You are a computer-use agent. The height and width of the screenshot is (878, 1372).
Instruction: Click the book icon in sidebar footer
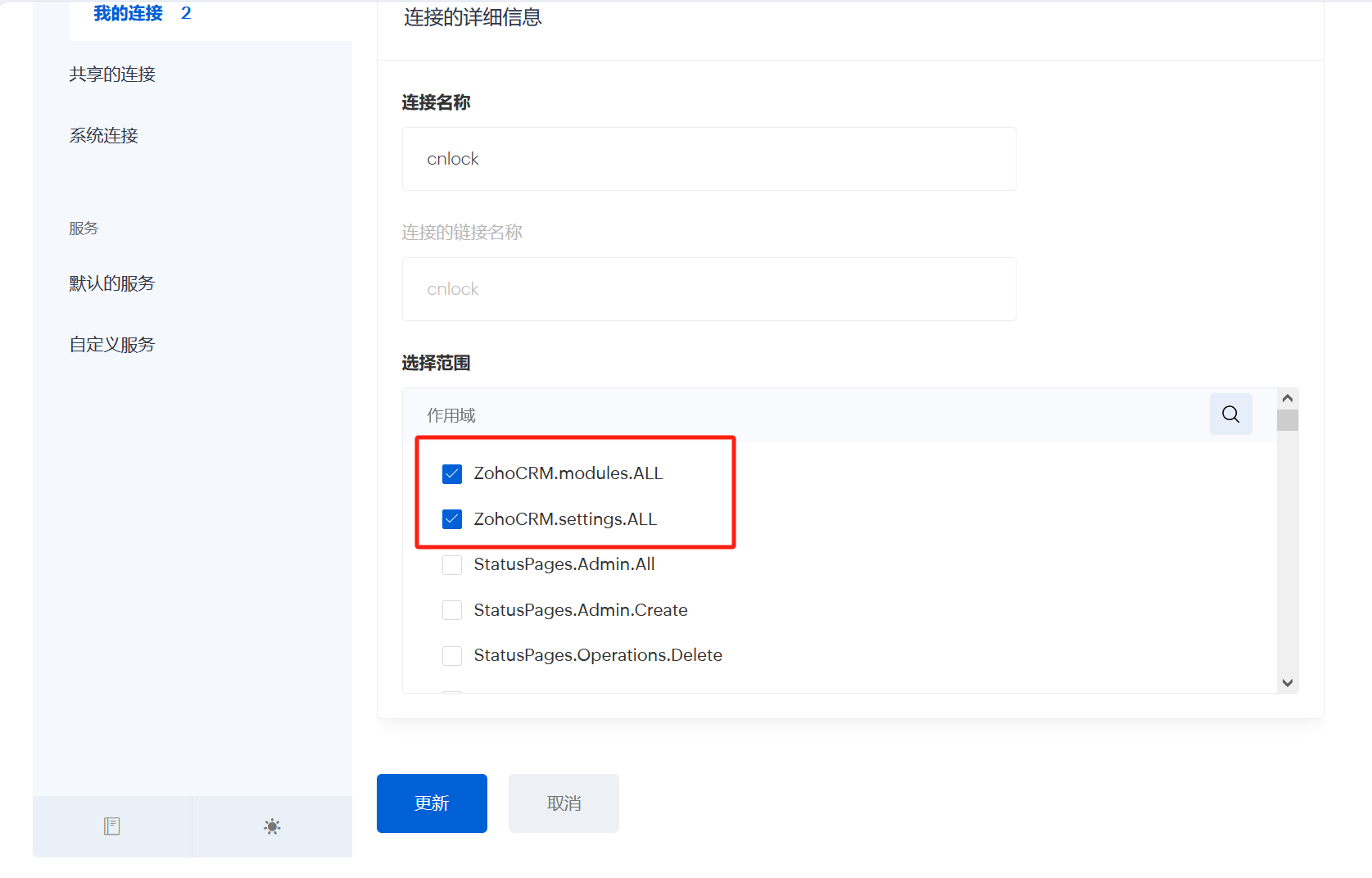tap(112, 826)
